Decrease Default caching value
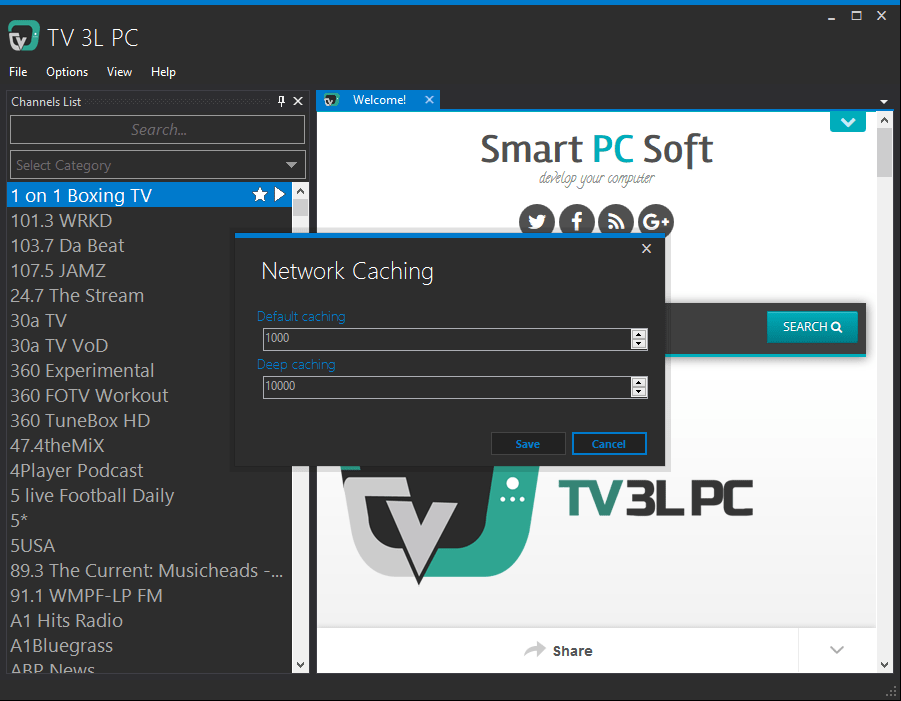901x701 pixels. coord(638,344)
